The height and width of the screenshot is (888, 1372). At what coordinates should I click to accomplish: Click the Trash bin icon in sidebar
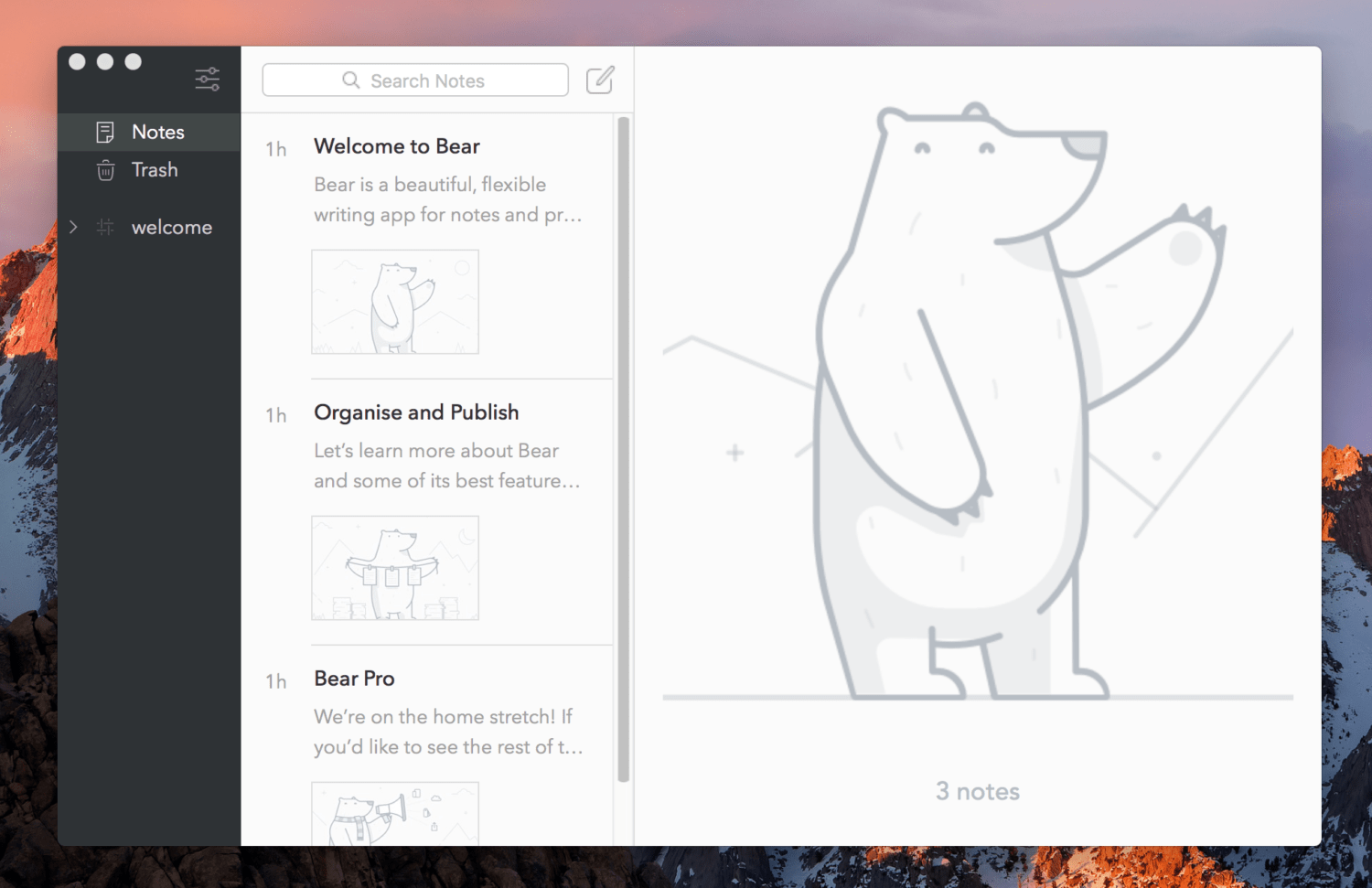pyautogui.click(x=105, y=170)
